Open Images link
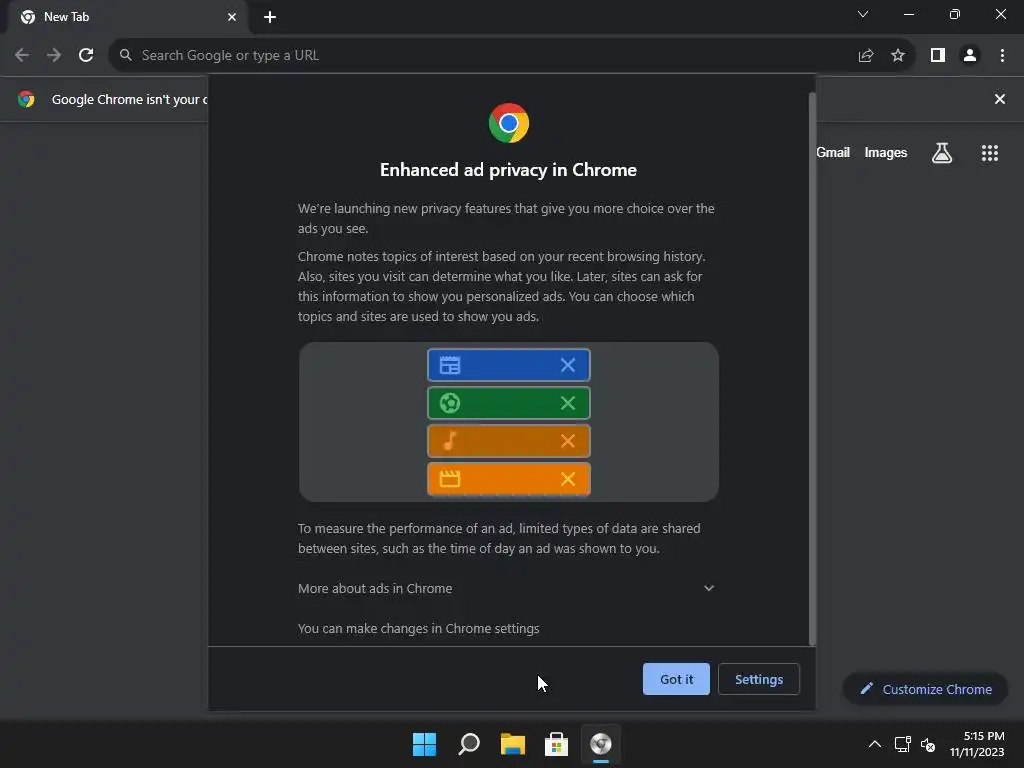This screenshot has width=1024, height=768. coord(886,152)
